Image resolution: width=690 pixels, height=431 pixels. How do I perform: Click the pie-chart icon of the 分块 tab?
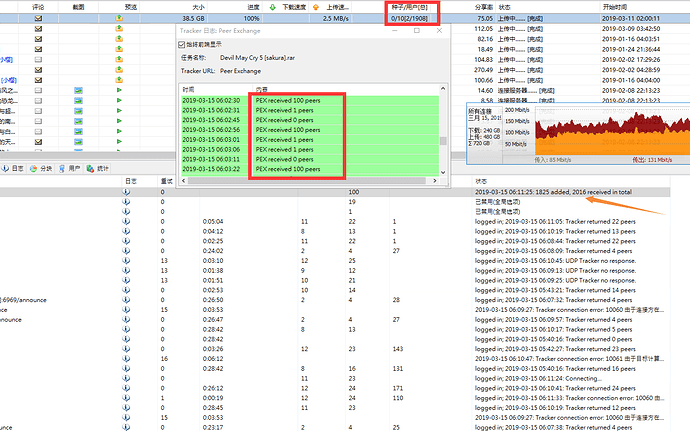click(33, 170)
